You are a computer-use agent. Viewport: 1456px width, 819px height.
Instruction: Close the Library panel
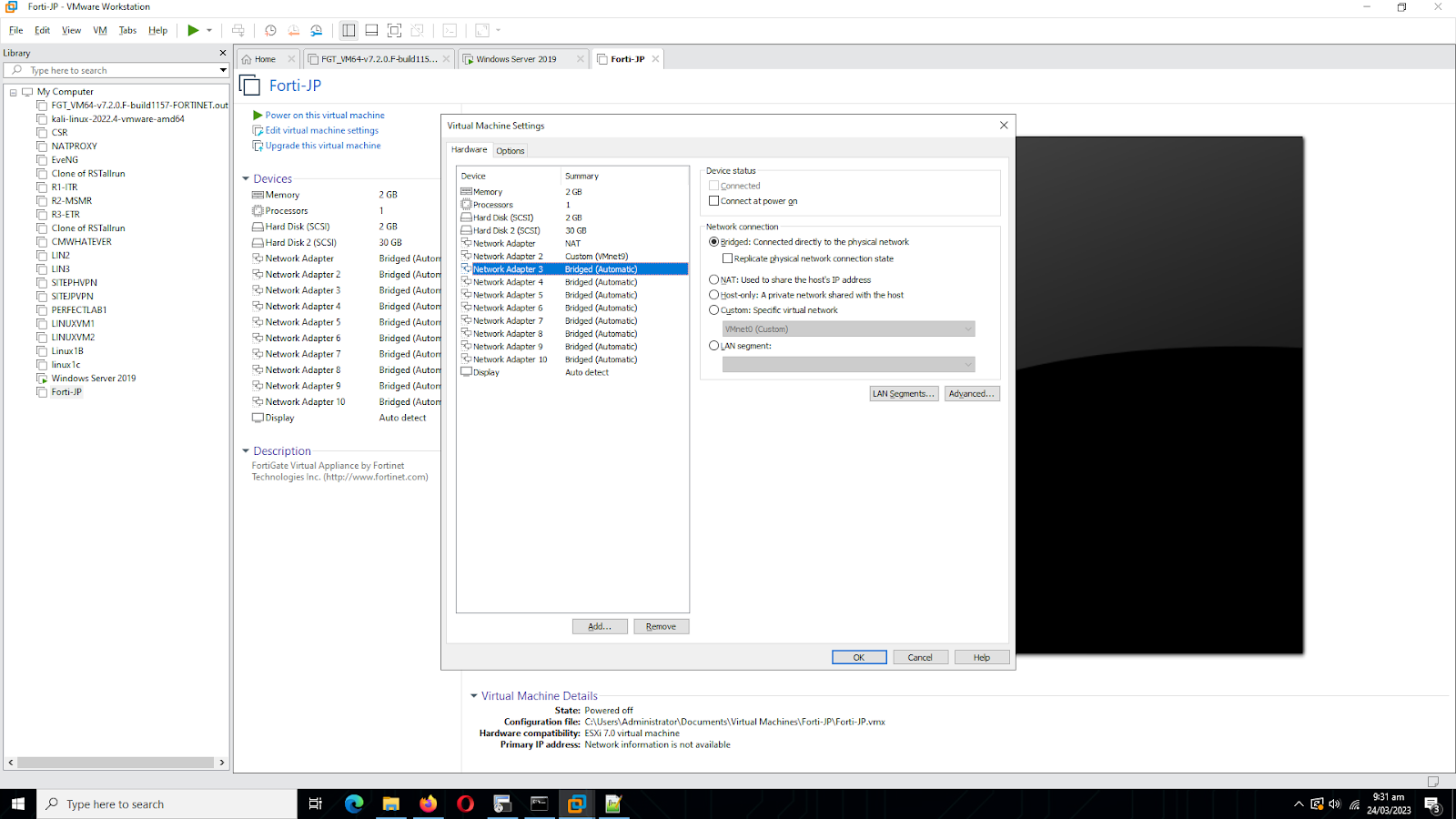click(x=223, y=53)
